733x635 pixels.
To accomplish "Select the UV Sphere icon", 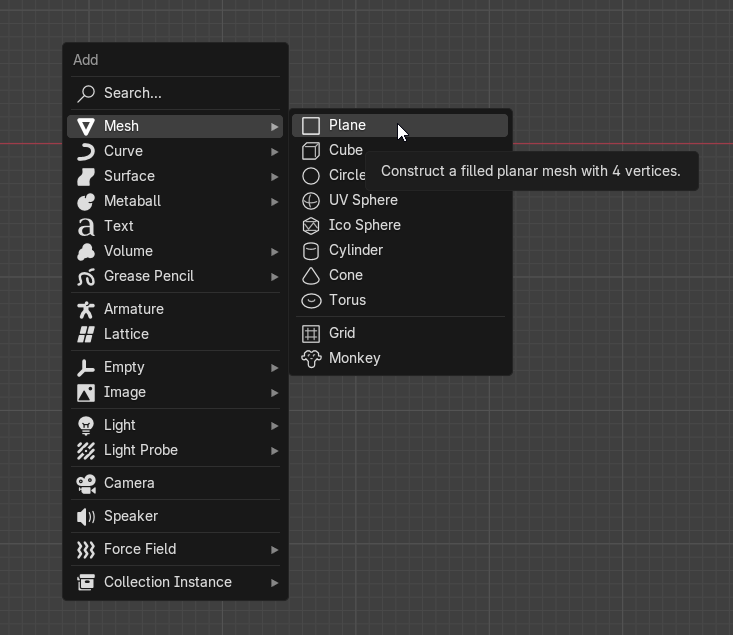I will coord(311,200).
